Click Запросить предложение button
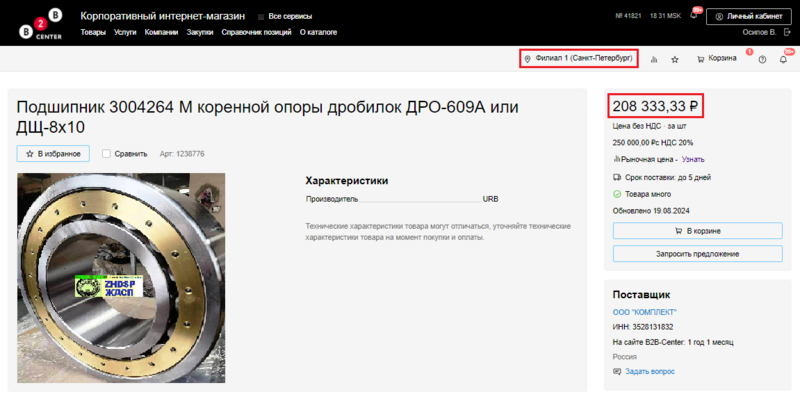The image size is (800, 399). pos(697,254)
